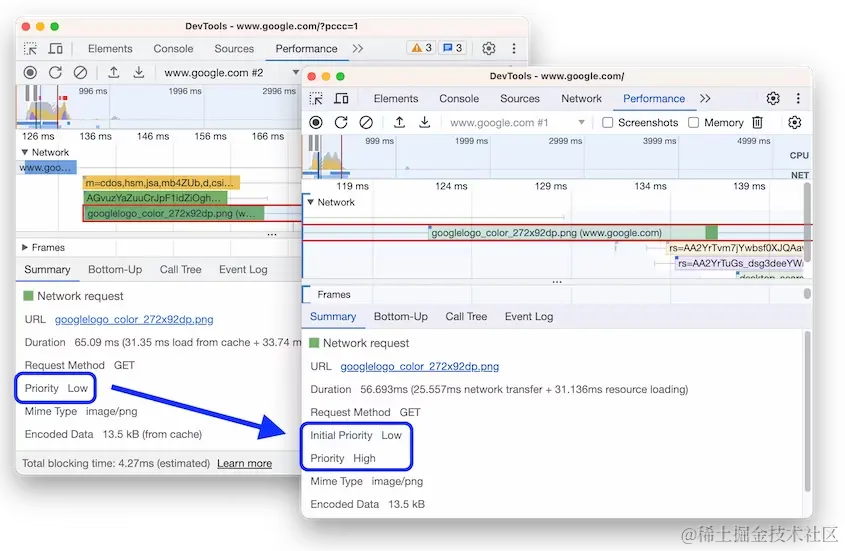Image resolution: width=845 pixels, height=551 pixels.
Task: Click save profile download icon in back window
Action: [138, 72]
